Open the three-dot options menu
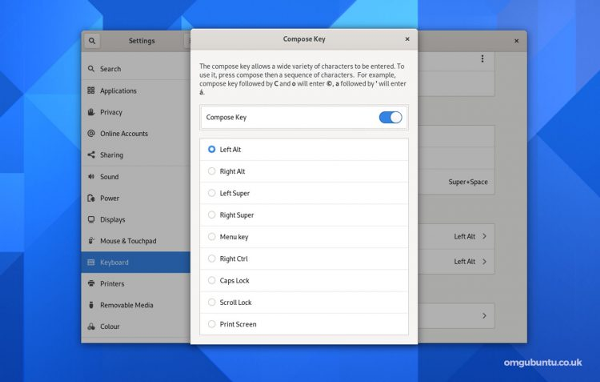 coord(482,59)
